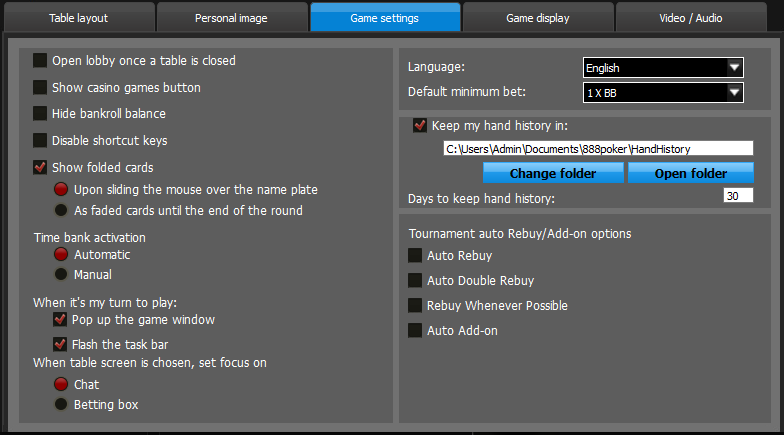Image resolution: width=784 pixels, height=435 pixels.
Task: Expand the Language dropdown
Action: point(663,68)
